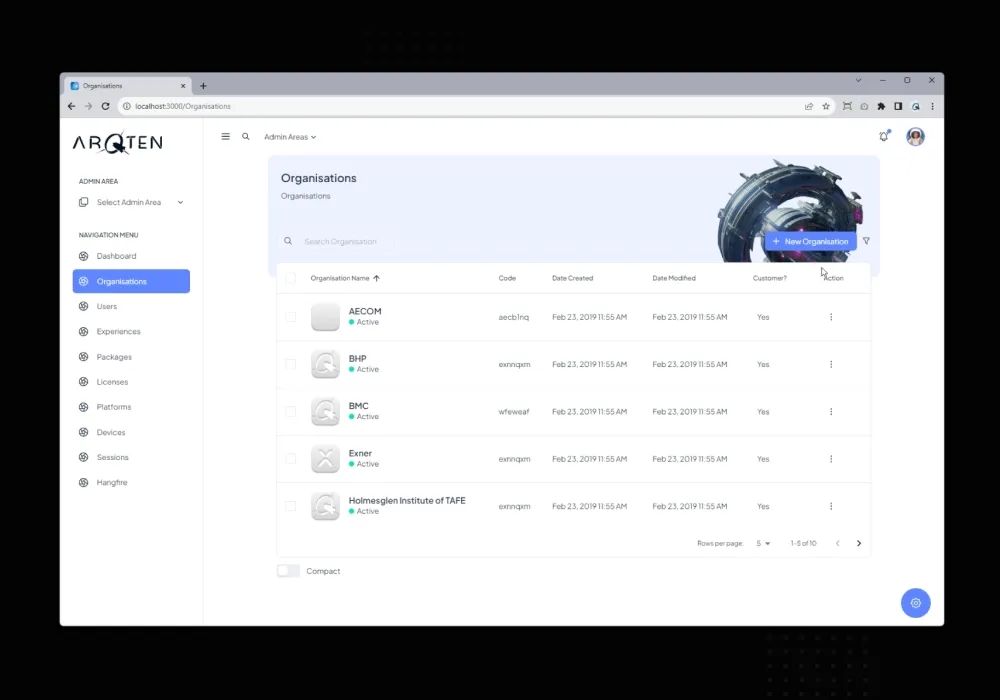
Task: Click the search magnifier in top bar
Action: [246, 136]
